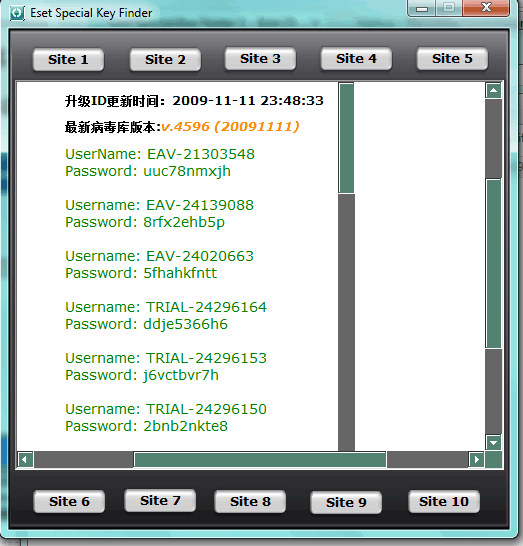Viewport: 523px width, 546px height.
Task: Load keys from Site 2
Action: [165, 60]
